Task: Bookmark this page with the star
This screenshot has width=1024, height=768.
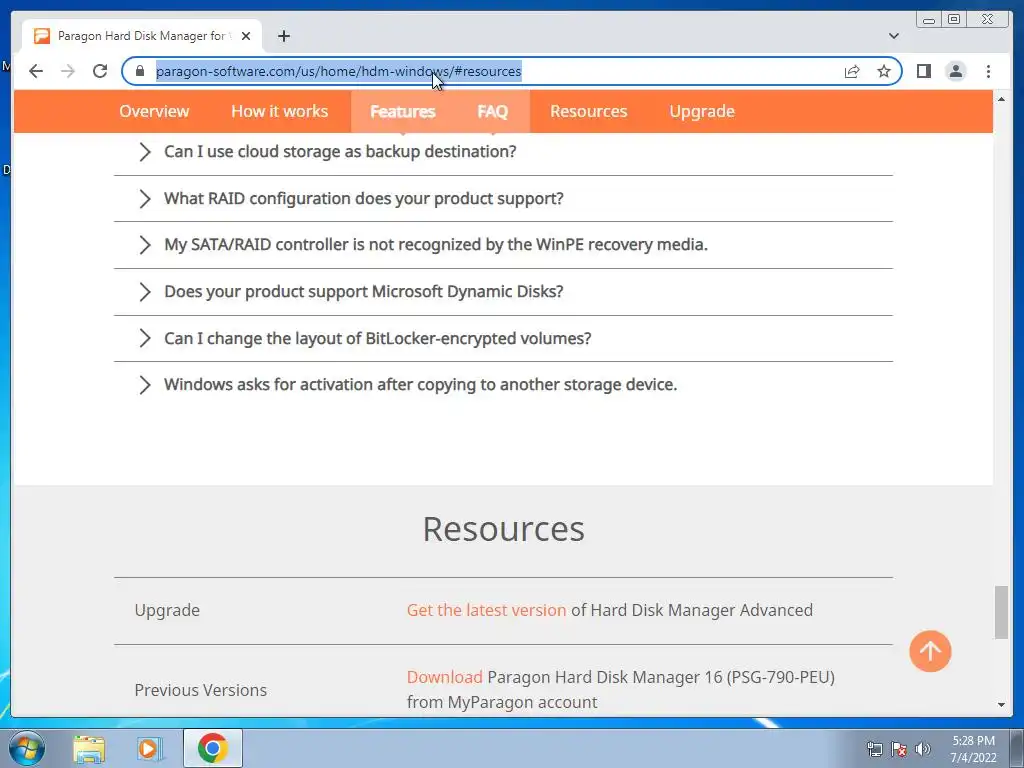Action: [884, 71]
